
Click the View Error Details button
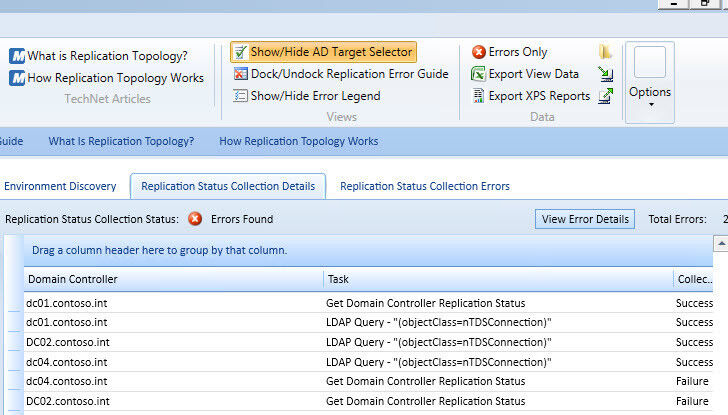coord(585,219)
